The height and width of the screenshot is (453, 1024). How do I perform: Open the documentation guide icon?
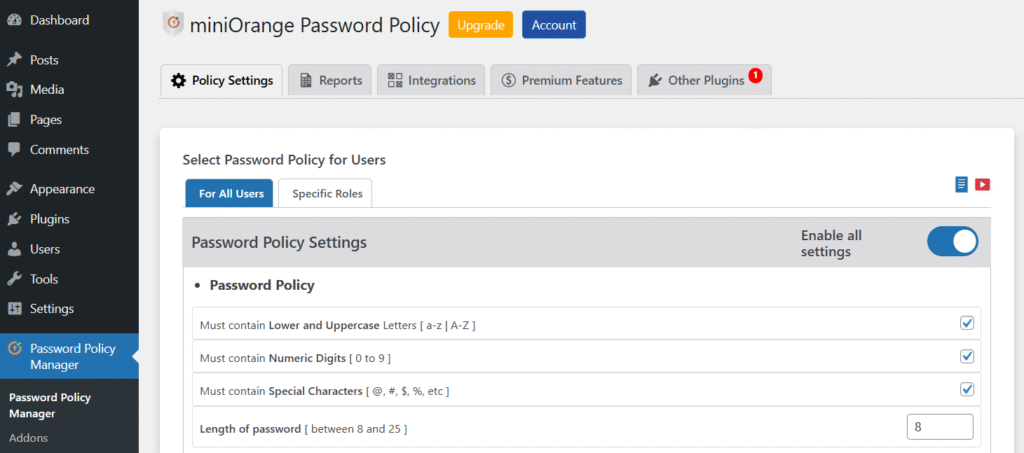[962, 184]
